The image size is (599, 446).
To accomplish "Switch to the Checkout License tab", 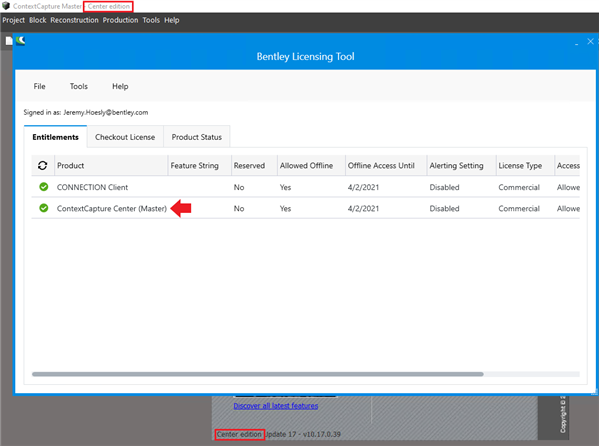I will point(125,137).
